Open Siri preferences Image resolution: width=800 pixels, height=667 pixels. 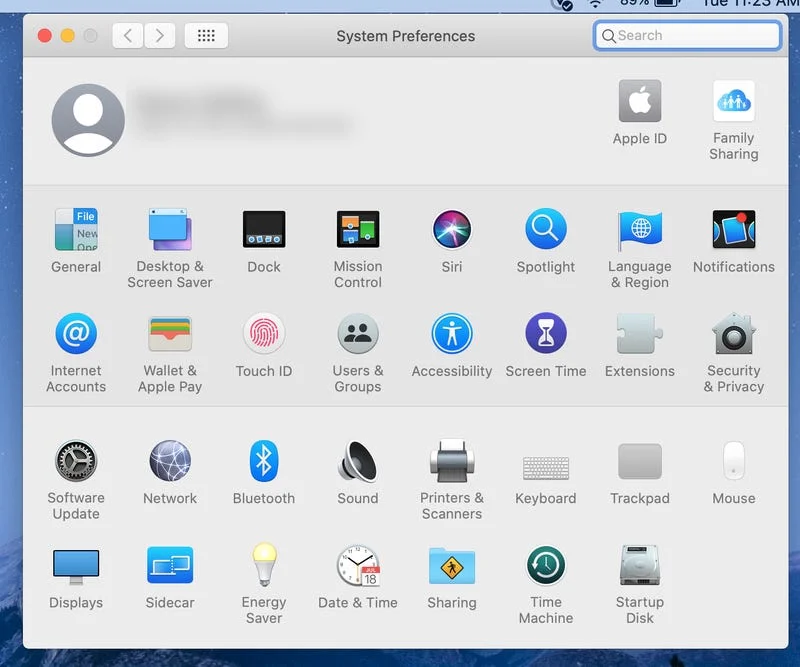452,230
